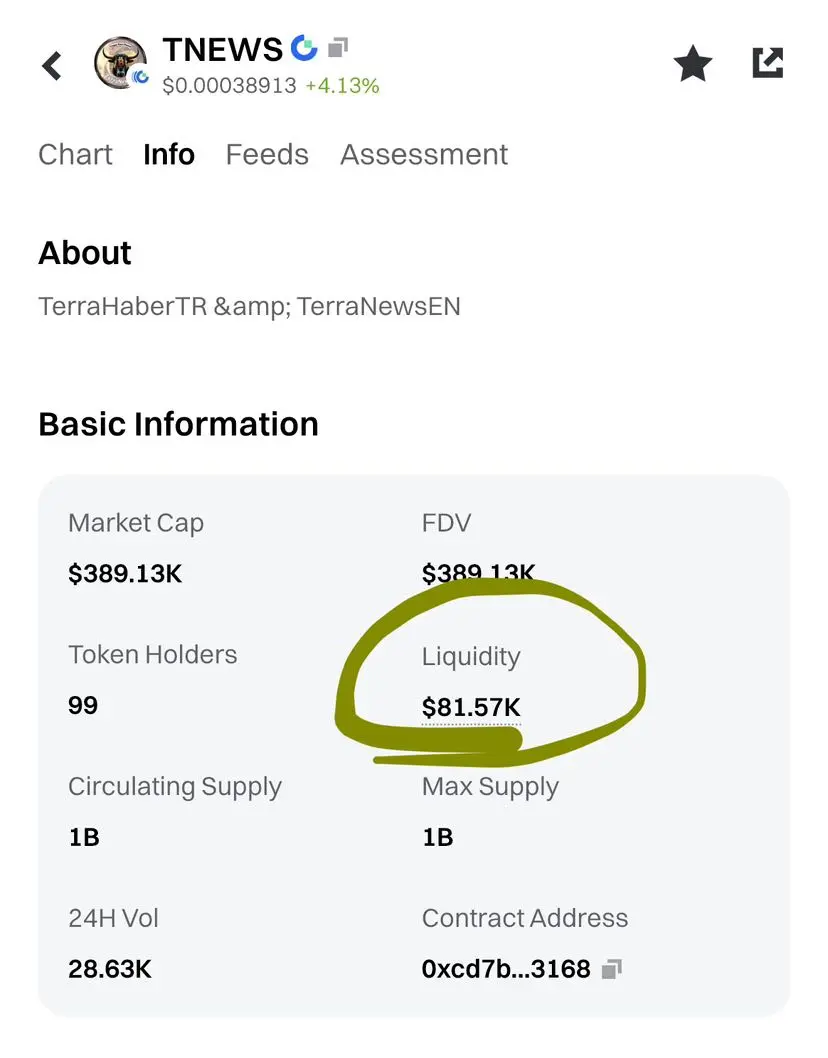Screen dimensions: 828x1058
Task: Tap the blue circular badge next to TNEWS
Action: [x=303, y=47]
